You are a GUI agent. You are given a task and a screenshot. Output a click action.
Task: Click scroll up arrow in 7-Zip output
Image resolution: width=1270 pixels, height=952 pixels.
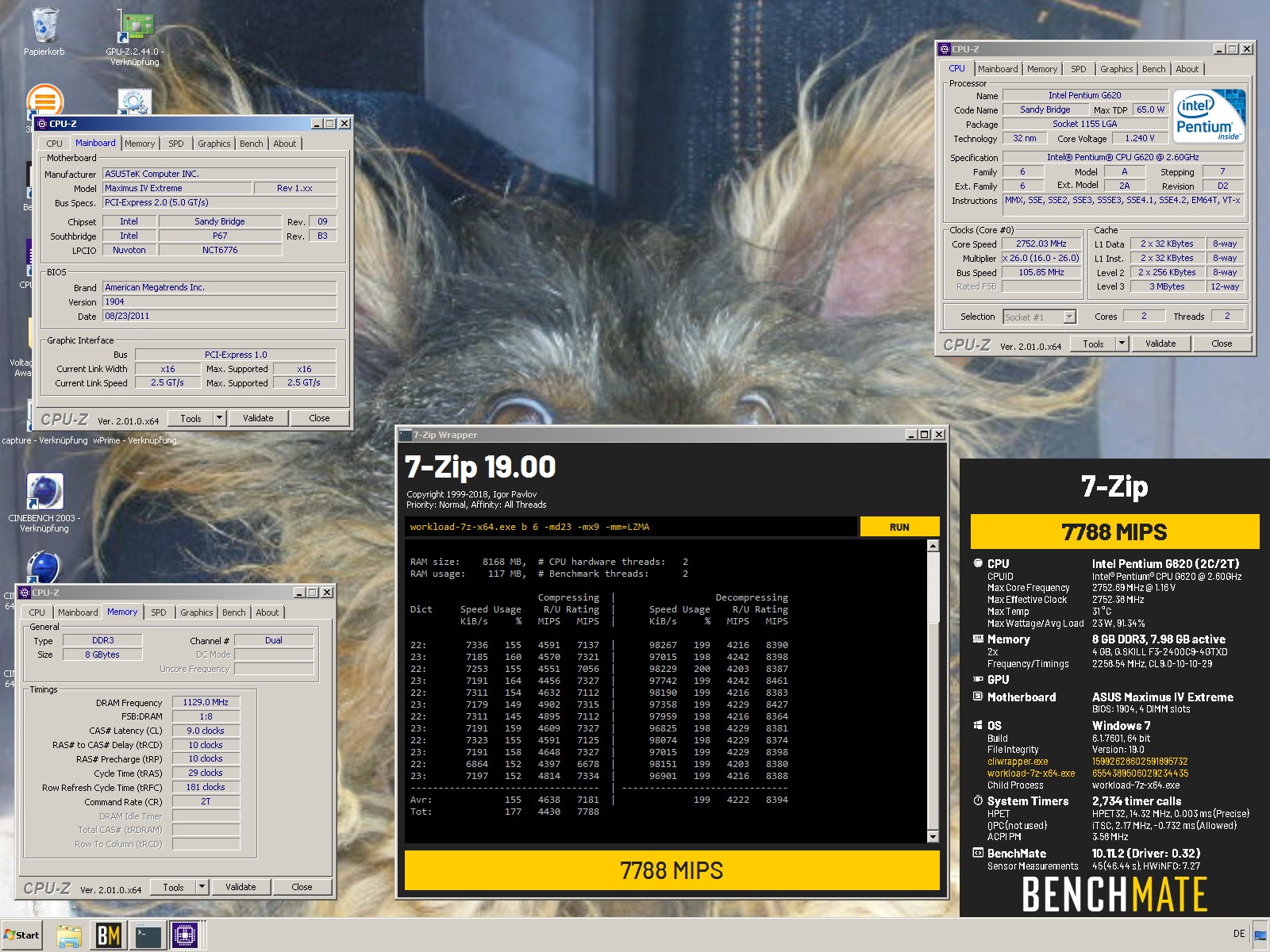(x=933, y=546)
